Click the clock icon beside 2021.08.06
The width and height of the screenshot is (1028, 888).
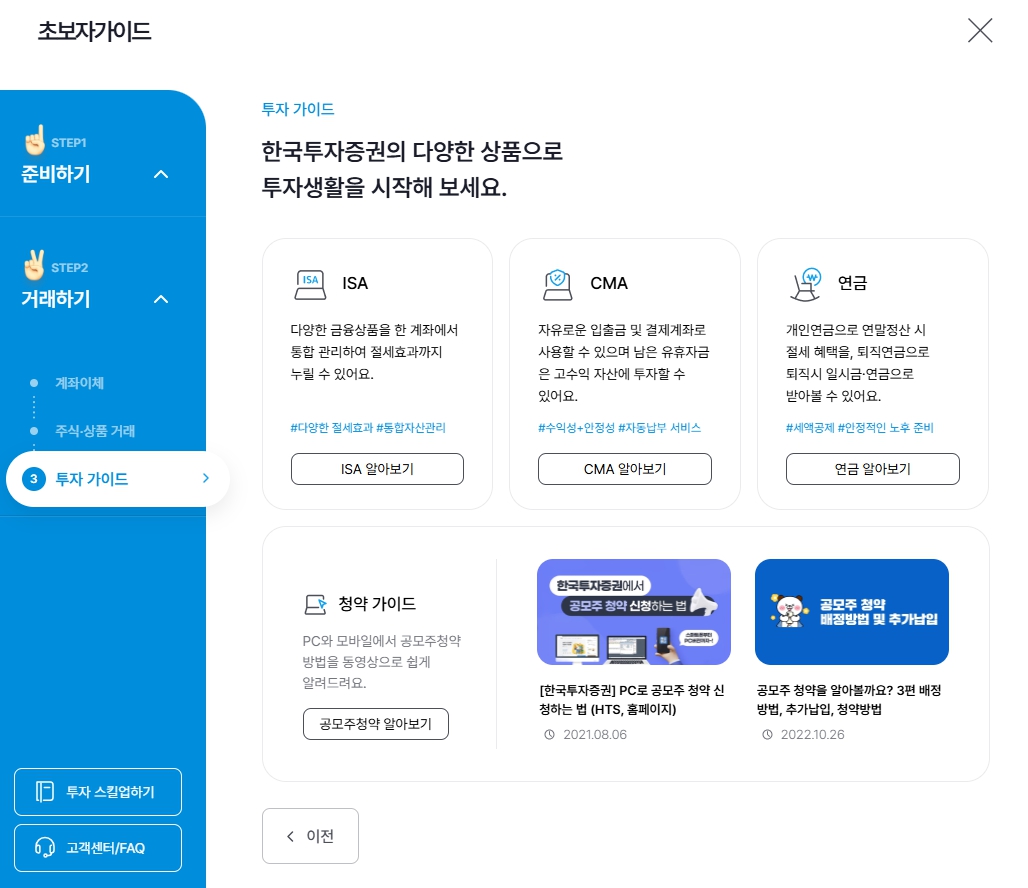(549, 735)
